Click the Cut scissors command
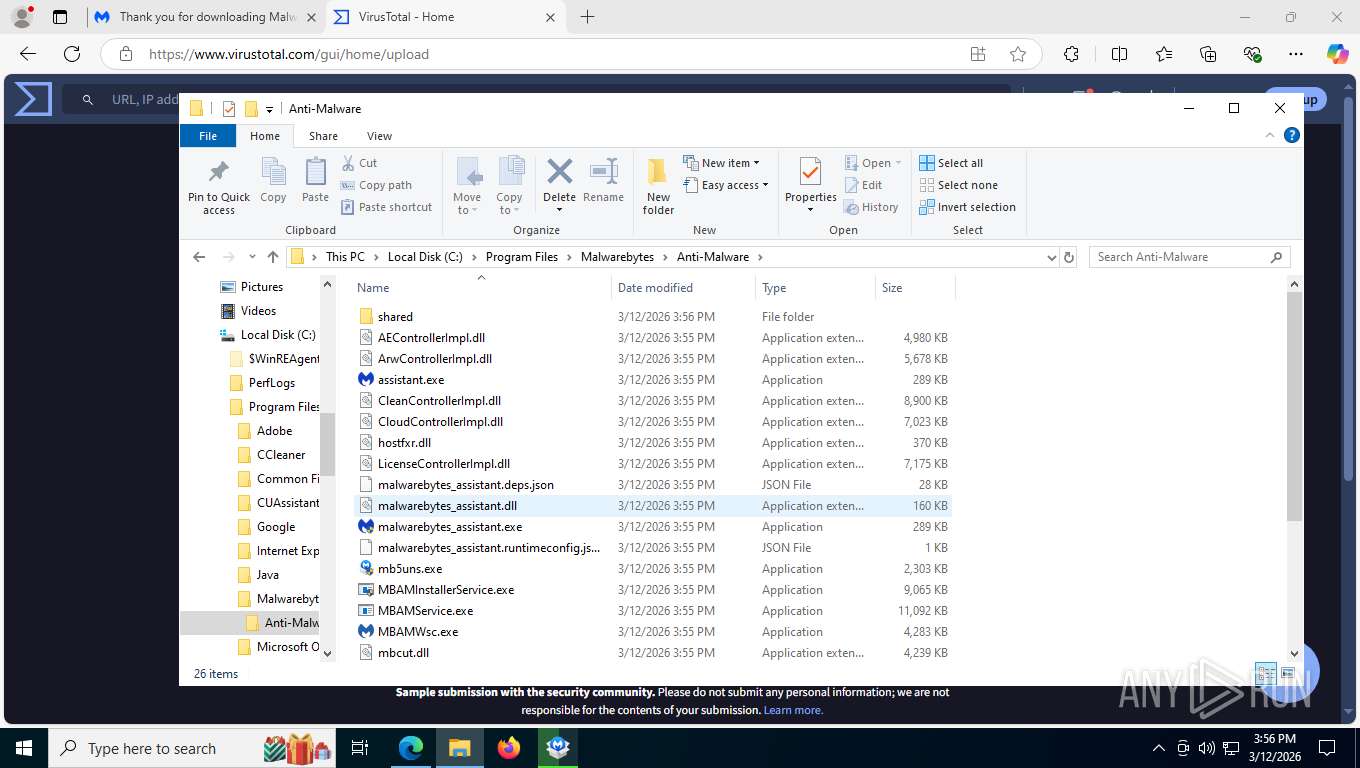 pos(359,163)
